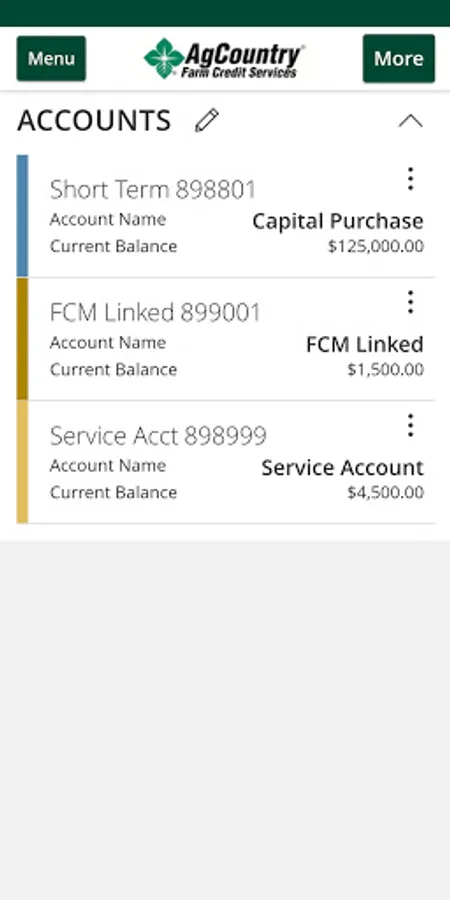The width and height of the screenshot is (450, 900).
Task: Select the FCM Linked 899001 account title
Action: (x=155, y=313)
